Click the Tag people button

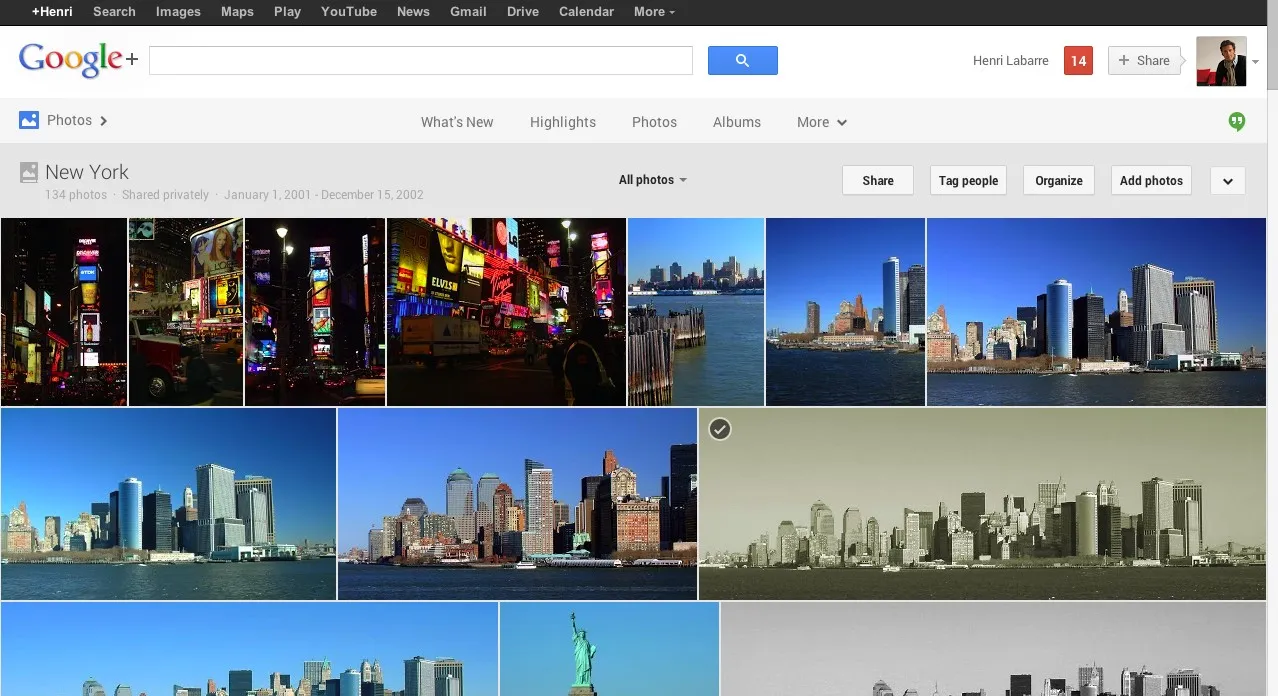click(968, 180)
